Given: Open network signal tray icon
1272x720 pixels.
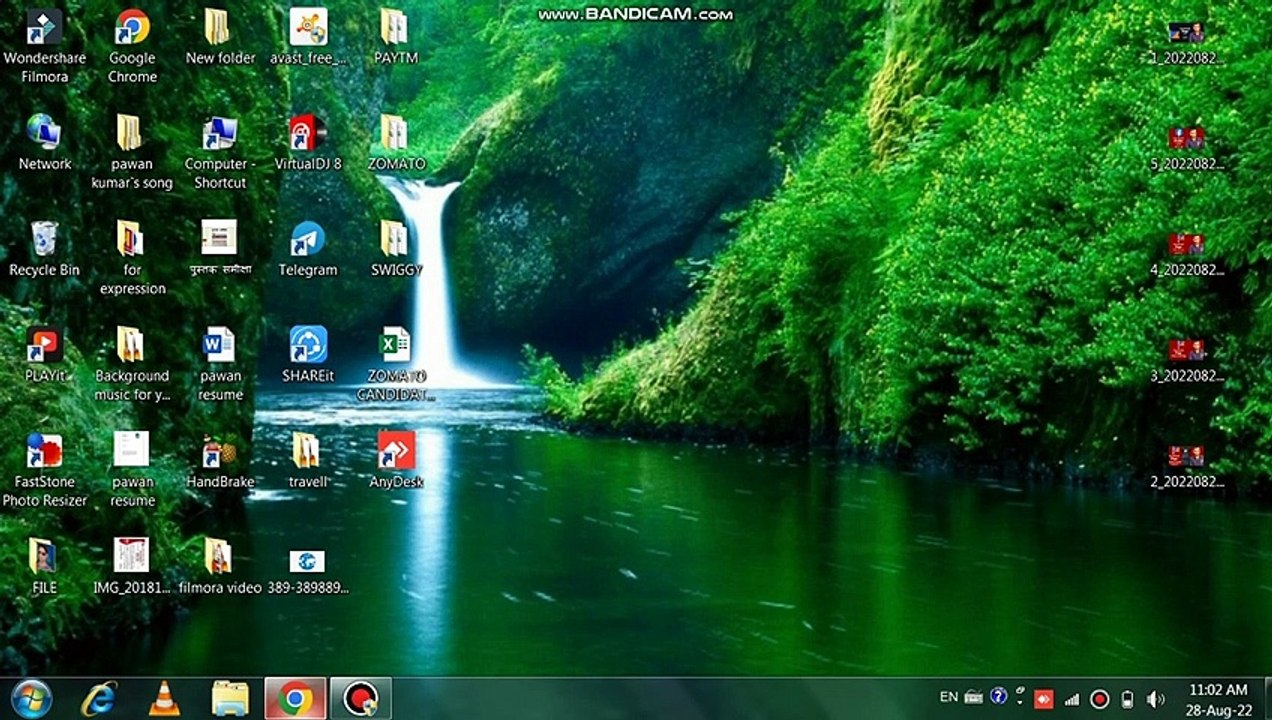Looking at the screenshot, I should pos(1072,698).
